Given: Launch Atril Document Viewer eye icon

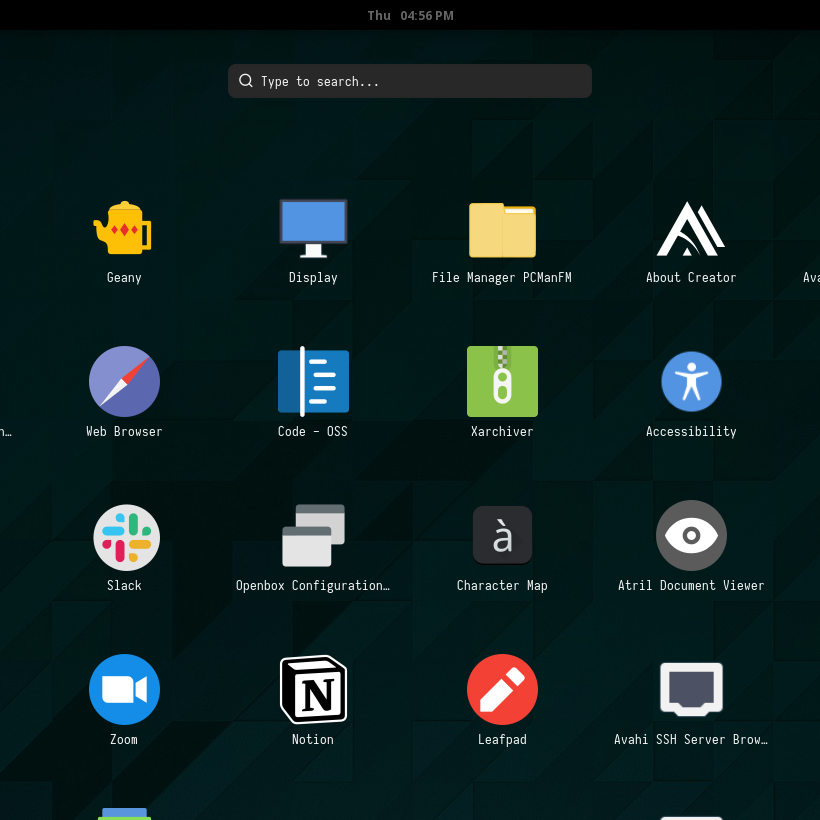Looking at the screenshot, I should tap(691, 536).
